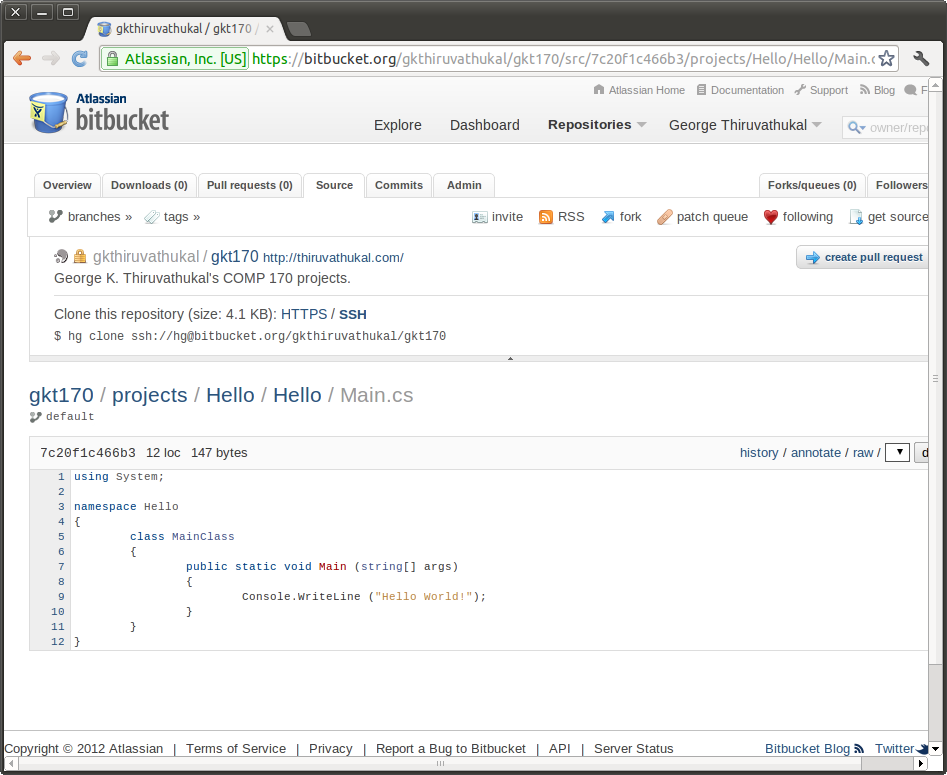Click the following heart icon
This screenshot has height=775, width=947.
(771, 217)
